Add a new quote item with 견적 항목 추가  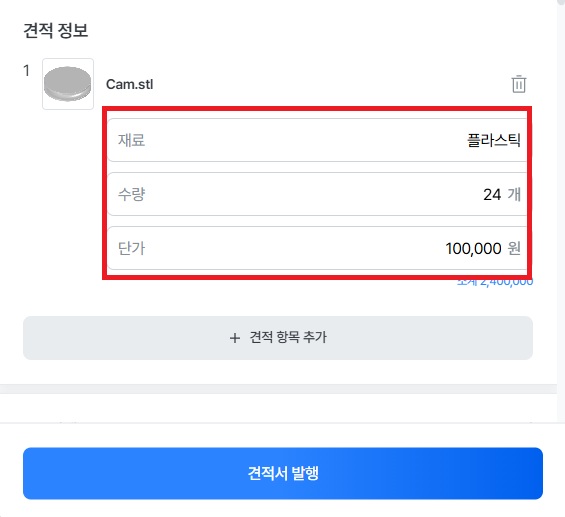click(278, 338)
